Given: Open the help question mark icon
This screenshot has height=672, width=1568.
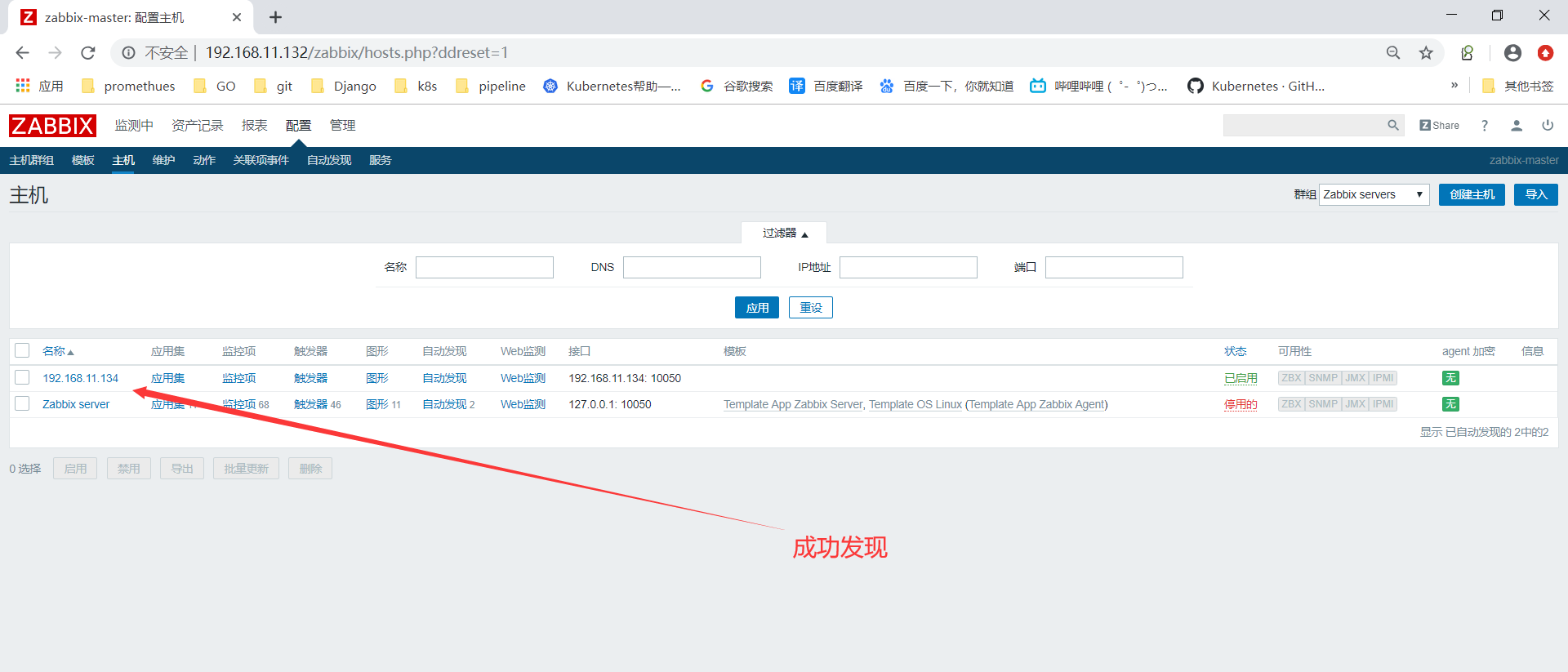Looking at the screenshot, I should pyautogui.click(x=1485, y=125).
